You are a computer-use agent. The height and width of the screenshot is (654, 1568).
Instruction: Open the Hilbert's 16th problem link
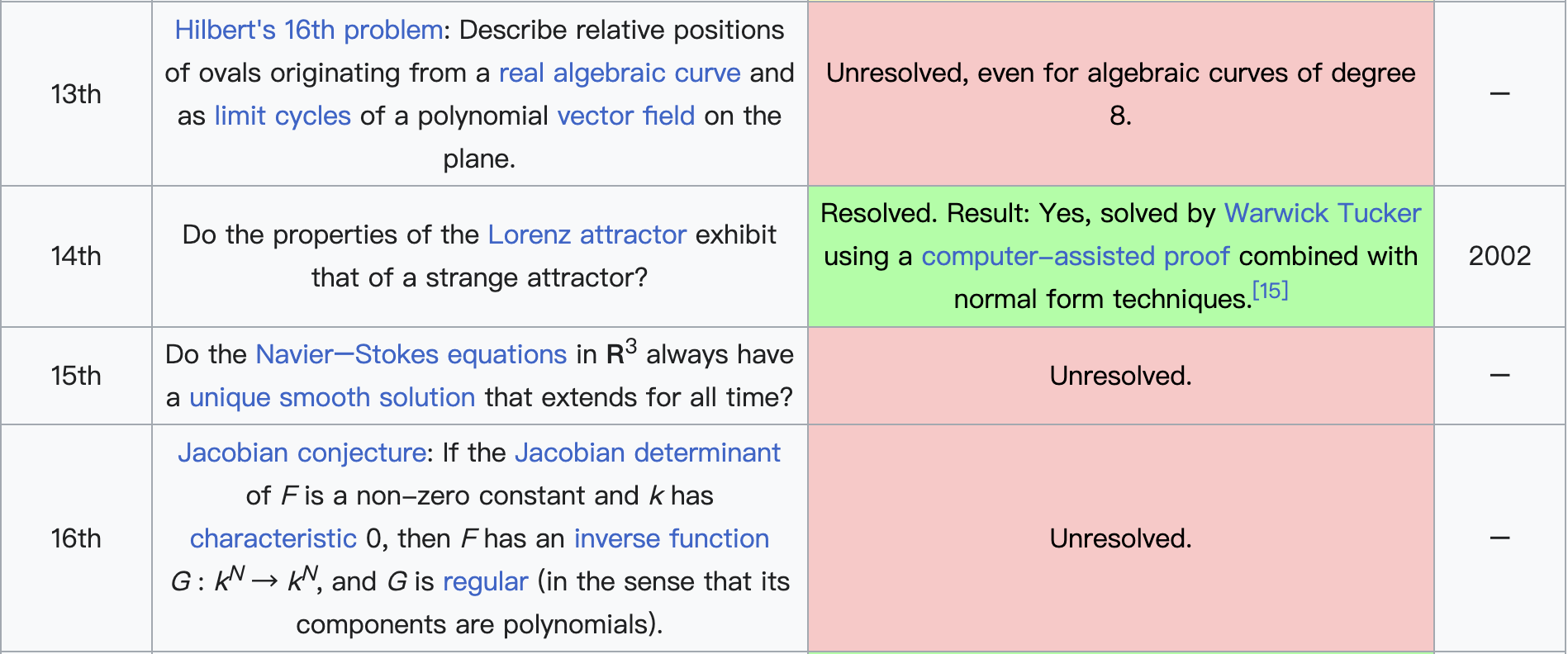308,31
